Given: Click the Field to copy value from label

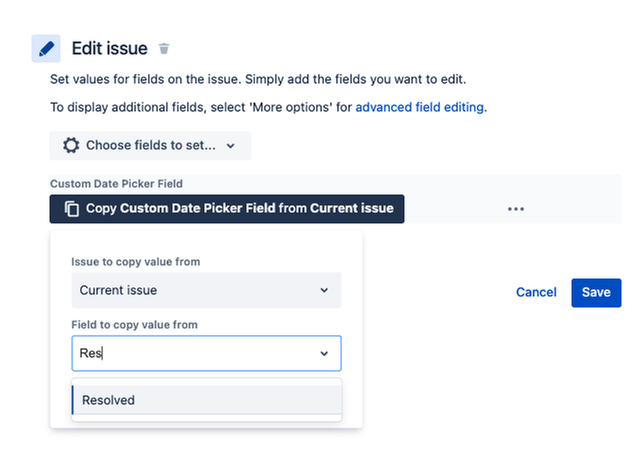Looking at the screenshot, I should pos(134,325).
